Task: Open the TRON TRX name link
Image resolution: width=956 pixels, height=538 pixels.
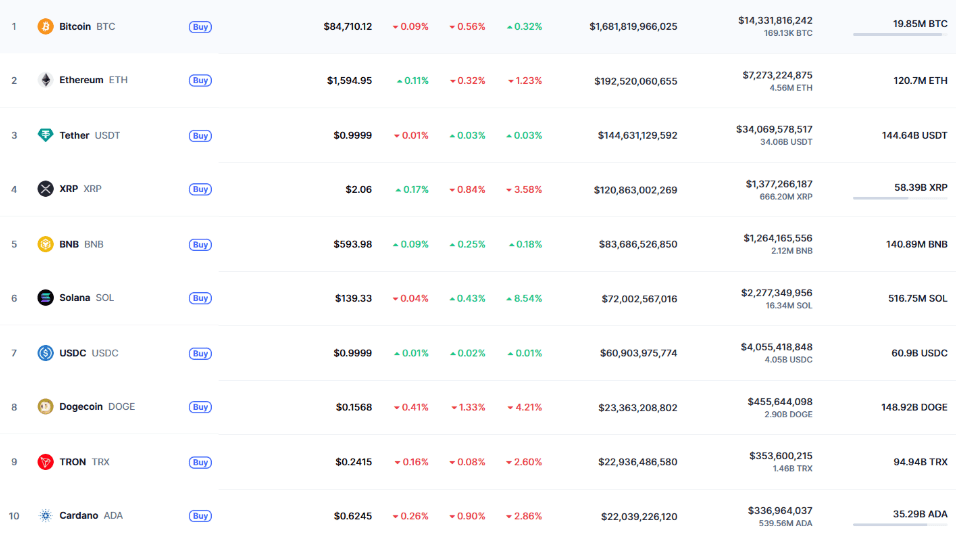Action: [x=84, y=462]
